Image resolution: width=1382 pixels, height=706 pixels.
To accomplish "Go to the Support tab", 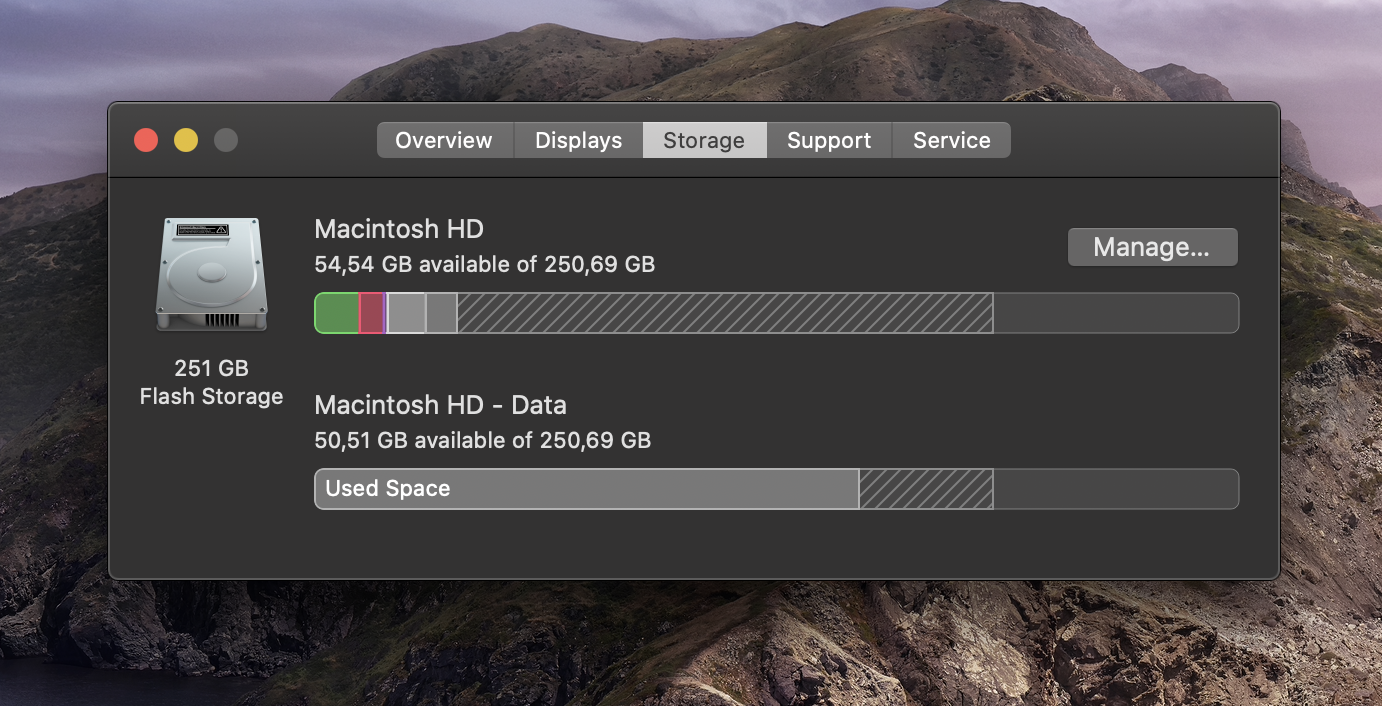I will 829,140.
